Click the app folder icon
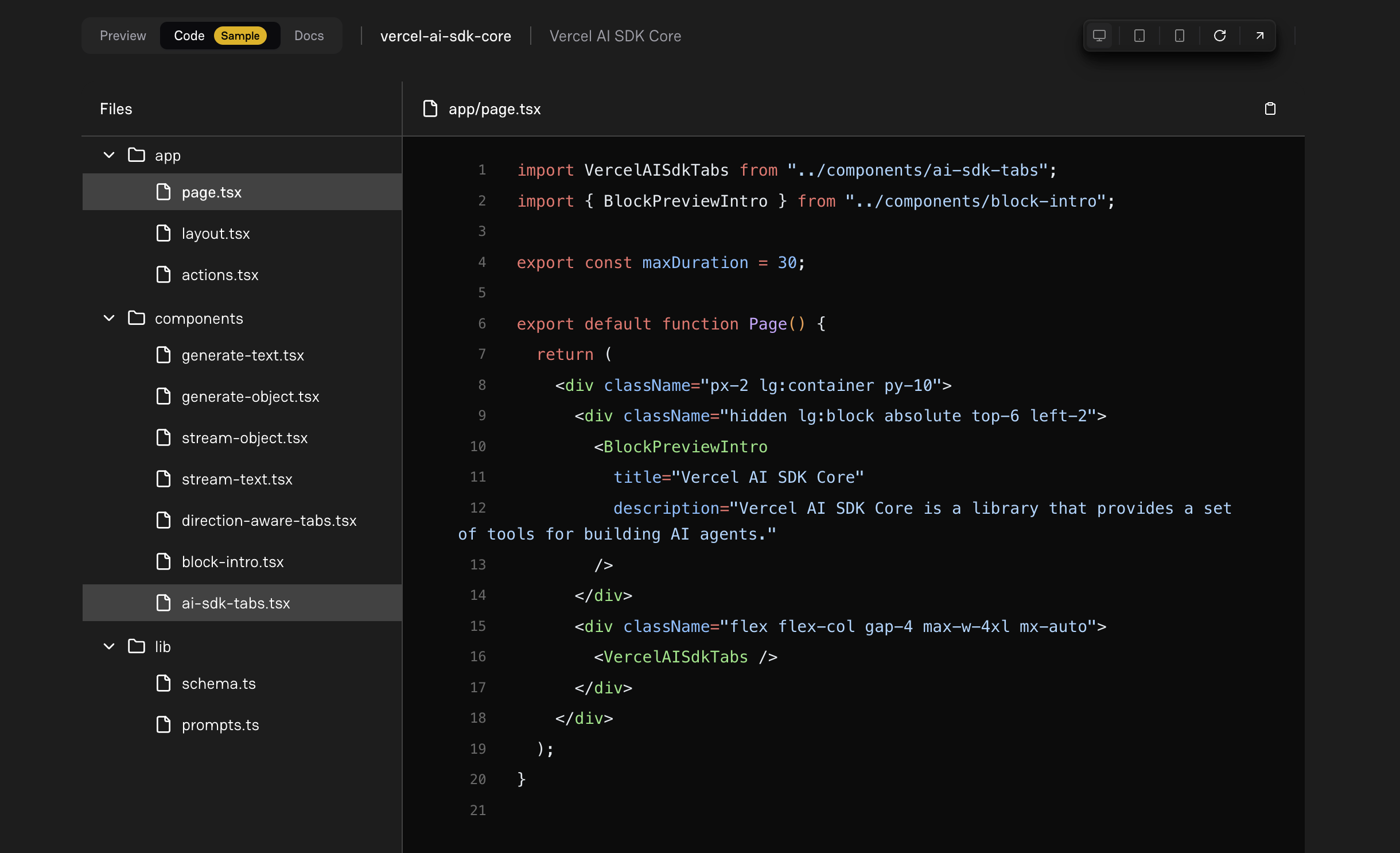The image size is (1400, 853). point(137,155)
